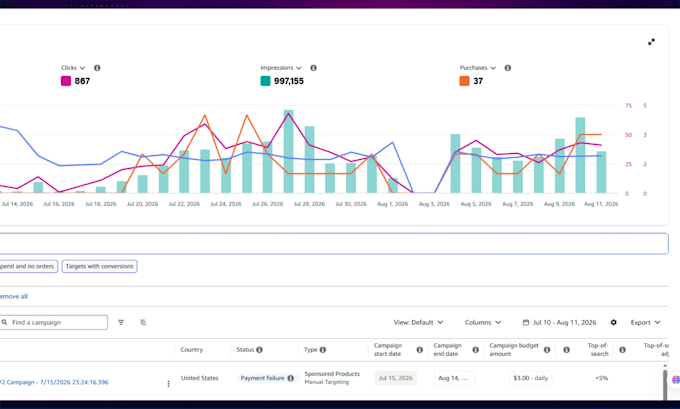
Task: Open the Columns dropdown
Action: 483,322
